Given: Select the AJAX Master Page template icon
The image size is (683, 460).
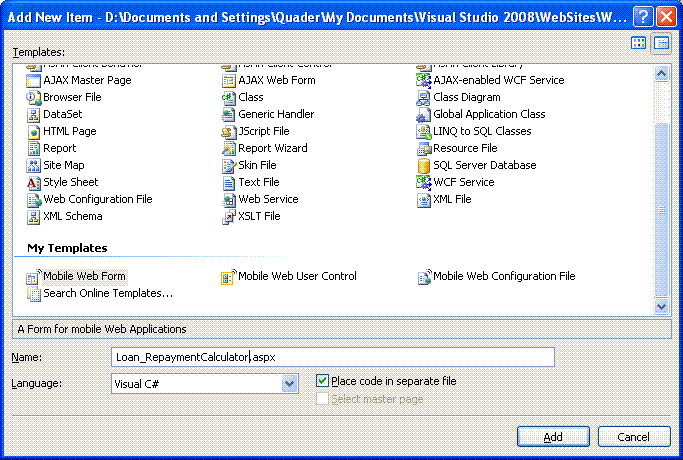Looking at the screenshot, I should tap(33, 81).
